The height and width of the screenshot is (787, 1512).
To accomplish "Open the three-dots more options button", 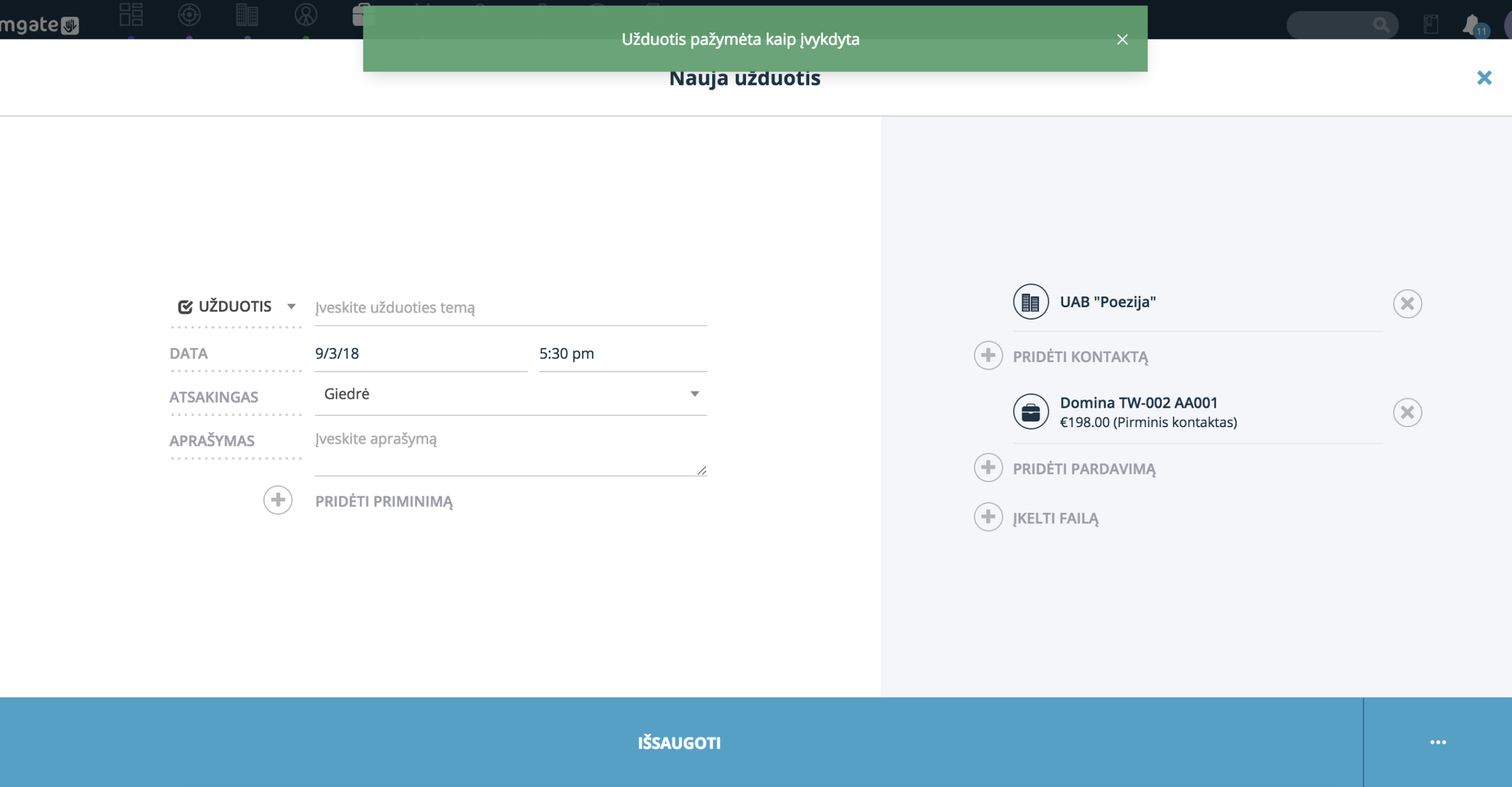I will coord(1438,742).
